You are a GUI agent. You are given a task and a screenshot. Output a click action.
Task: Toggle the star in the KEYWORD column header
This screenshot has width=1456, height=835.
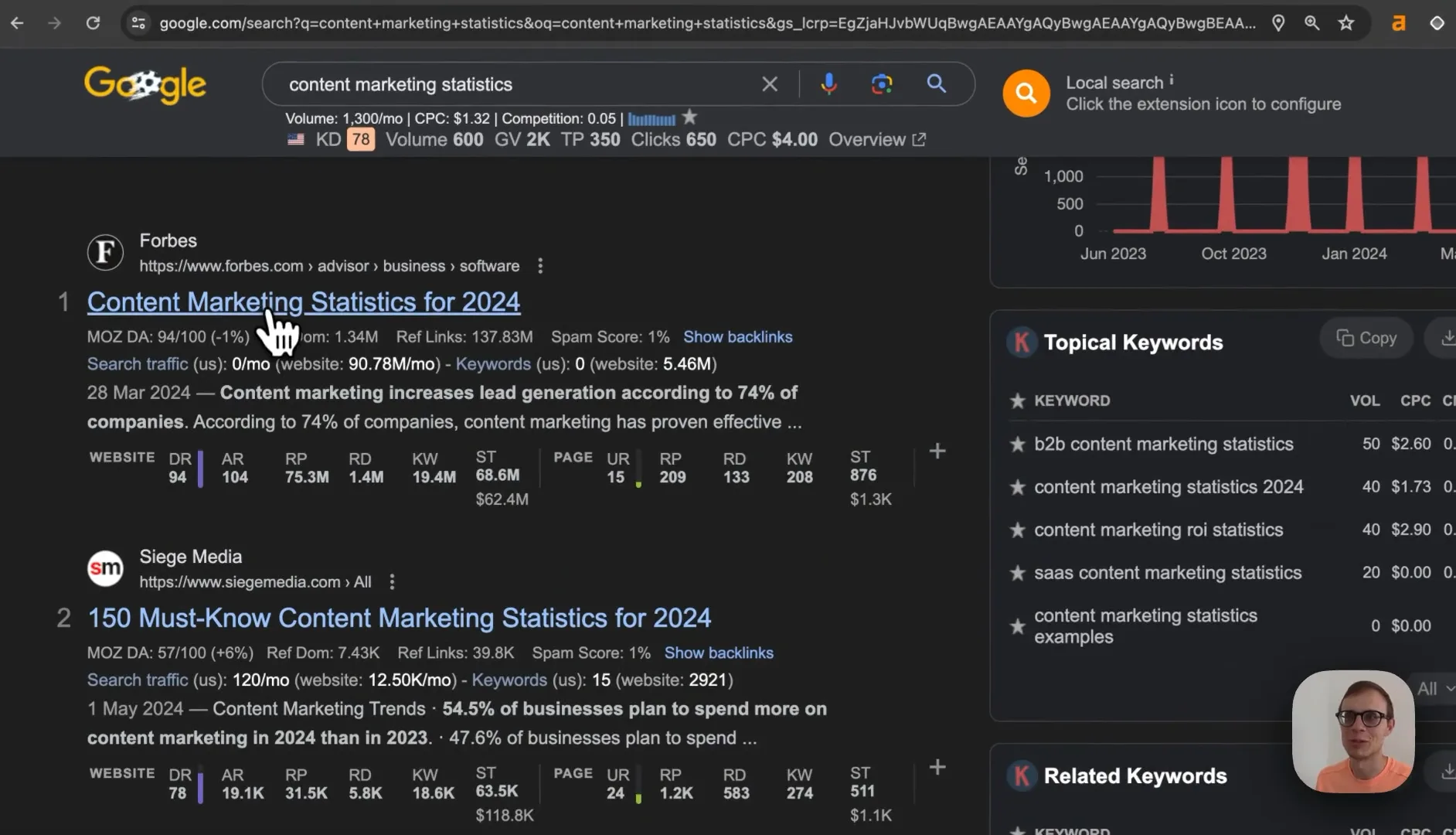1018,400
